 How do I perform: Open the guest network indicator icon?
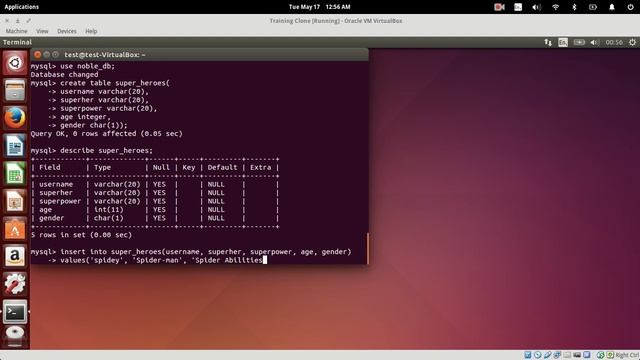click(x=548, y=42)
